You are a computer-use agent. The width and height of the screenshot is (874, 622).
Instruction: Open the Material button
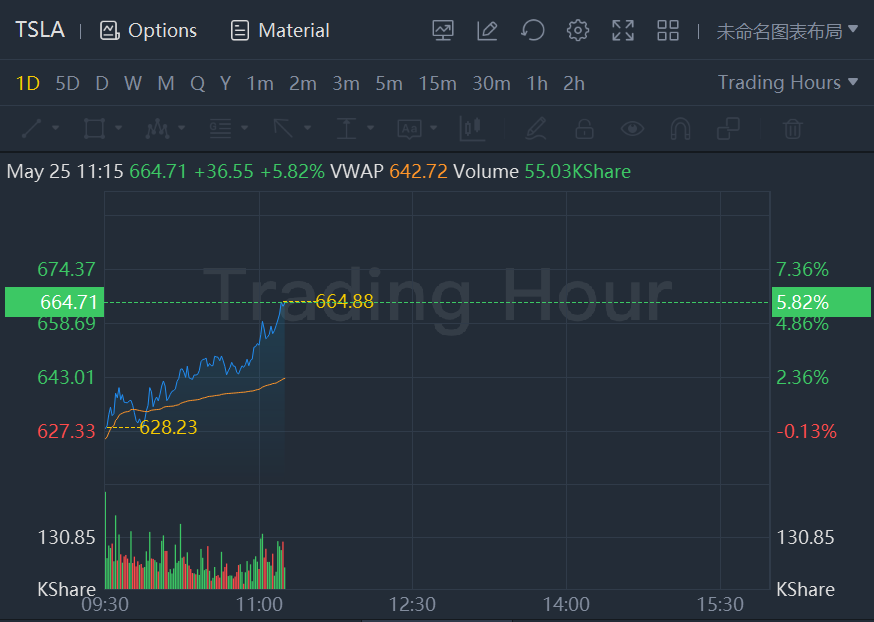pos(280,31)
